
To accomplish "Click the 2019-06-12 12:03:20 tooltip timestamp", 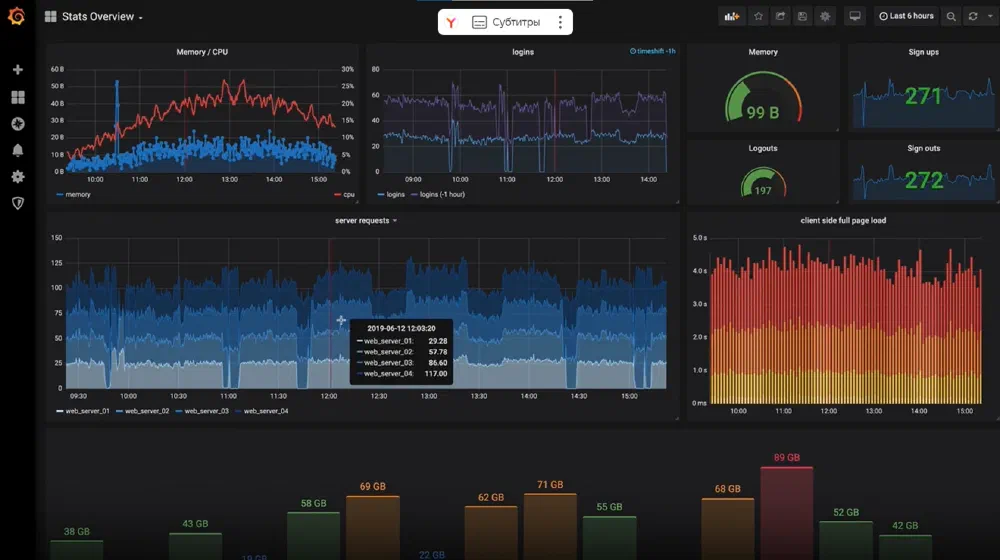I will coord(401,328).
